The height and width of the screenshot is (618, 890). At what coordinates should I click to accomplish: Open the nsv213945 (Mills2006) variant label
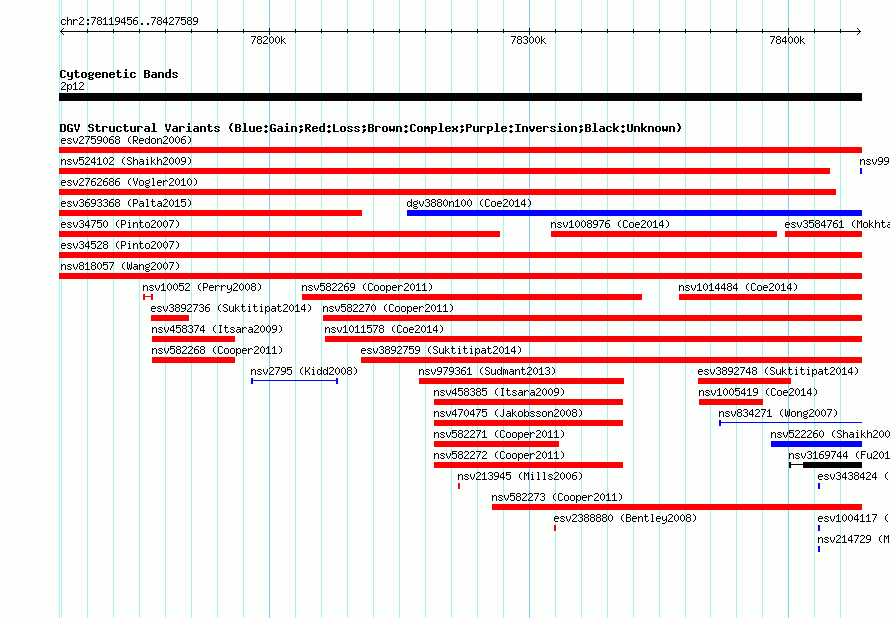(520, 476)
